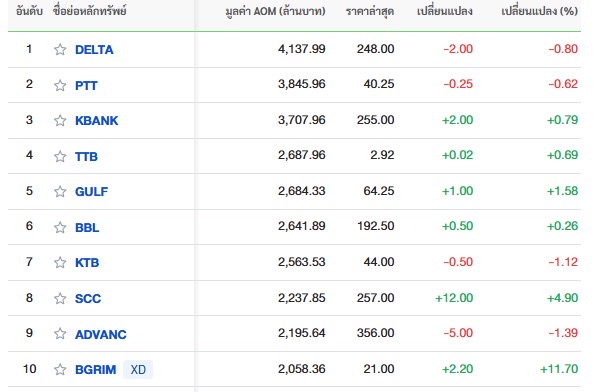Image resolution: width=601 pixels, height=392 pixels.
Task: Click the star icon beside GULF
Action: point(60,191)
